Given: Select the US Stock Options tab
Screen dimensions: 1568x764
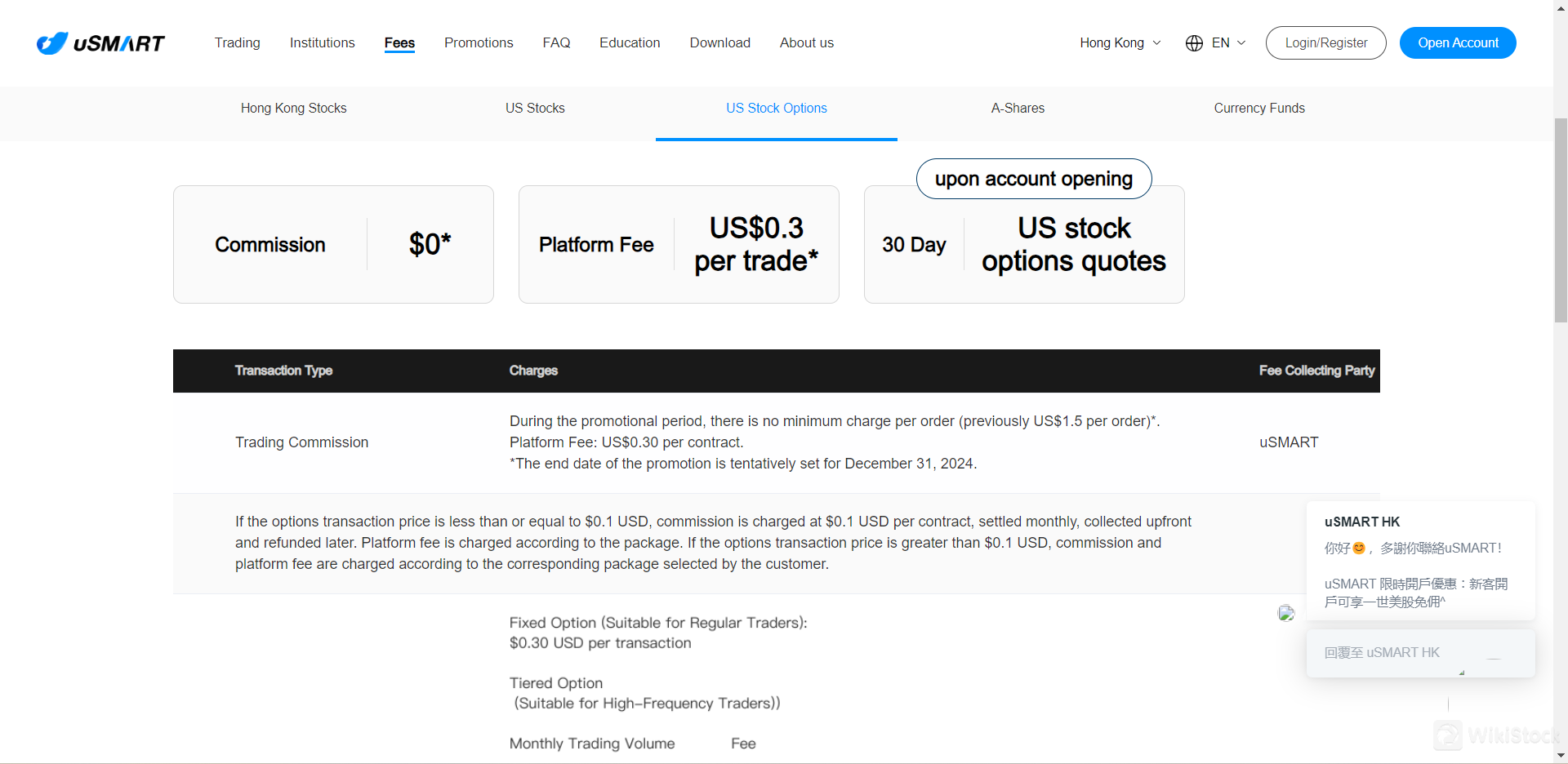Looking at the screenshot, I should (x=777, y=109).
